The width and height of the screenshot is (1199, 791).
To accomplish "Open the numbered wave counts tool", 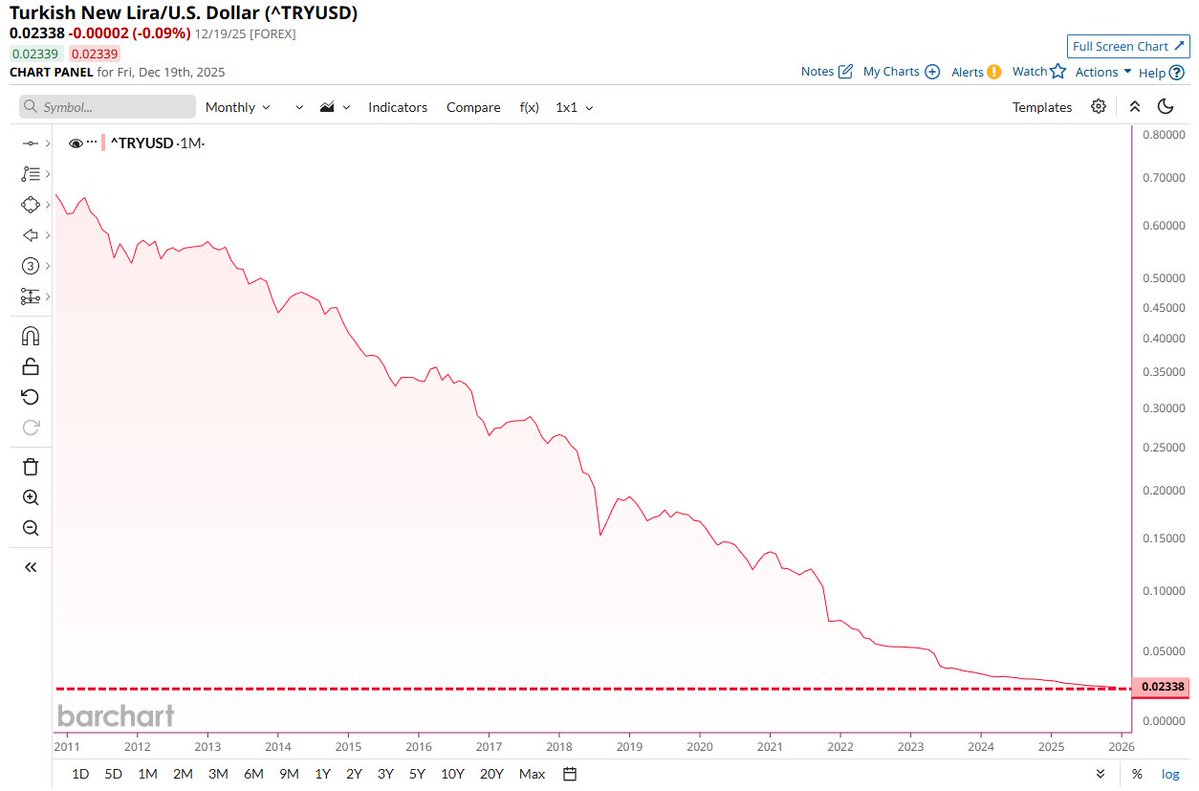I will pyautogui.click(x=30, y=266).
